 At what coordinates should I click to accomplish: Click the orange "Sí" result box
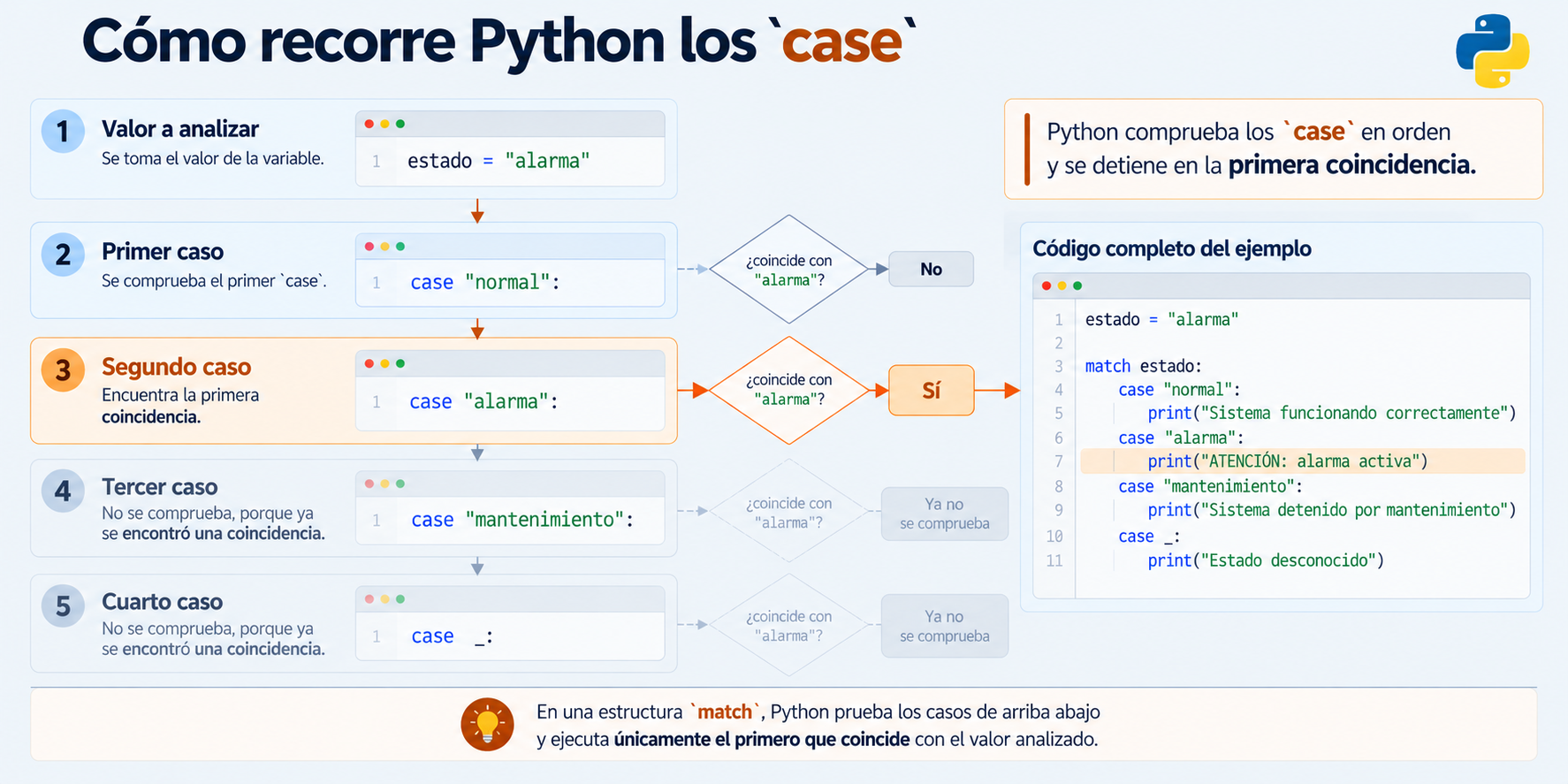tap(931, 390)
